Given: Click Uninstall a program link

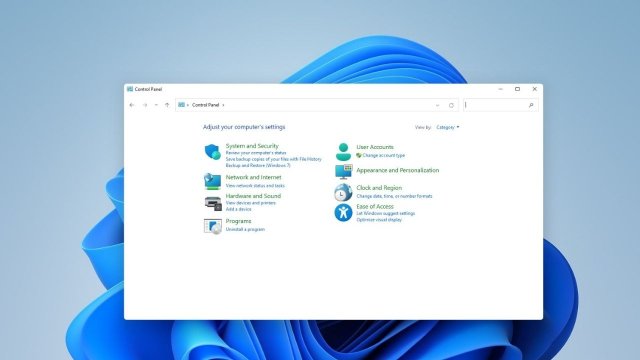Looking at the screenshot, I should tap(245, 229).
